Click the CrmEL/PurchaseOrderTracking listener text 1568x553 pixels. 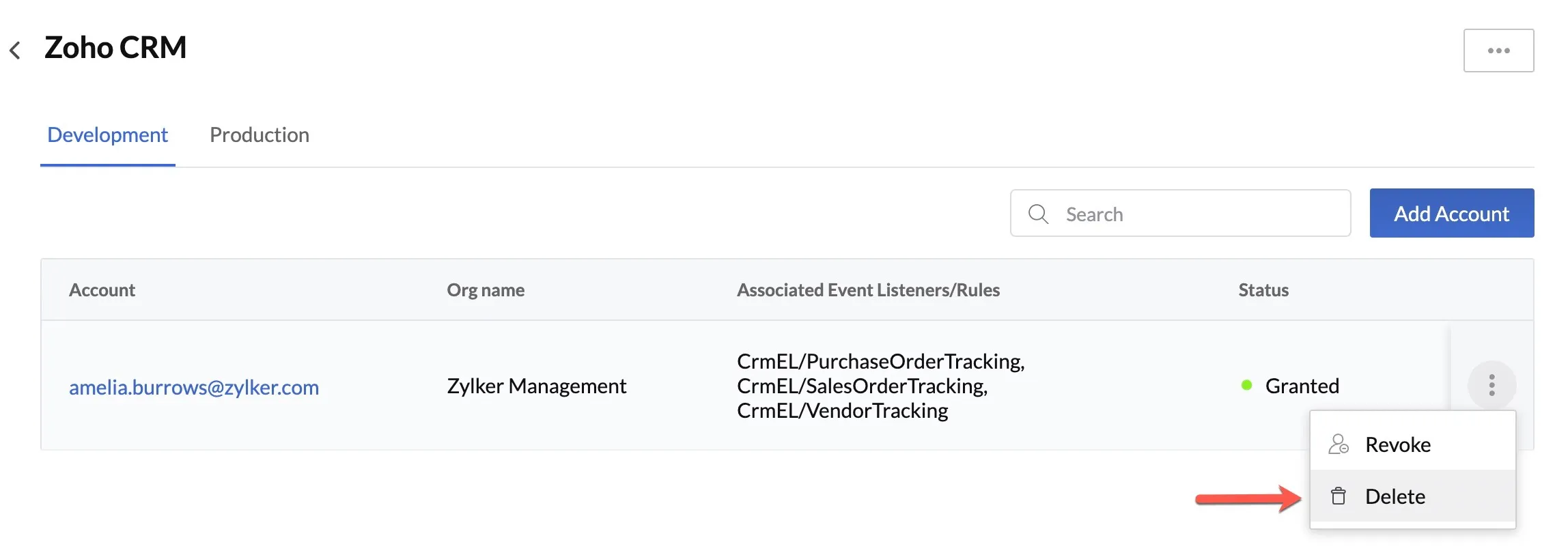881,361
